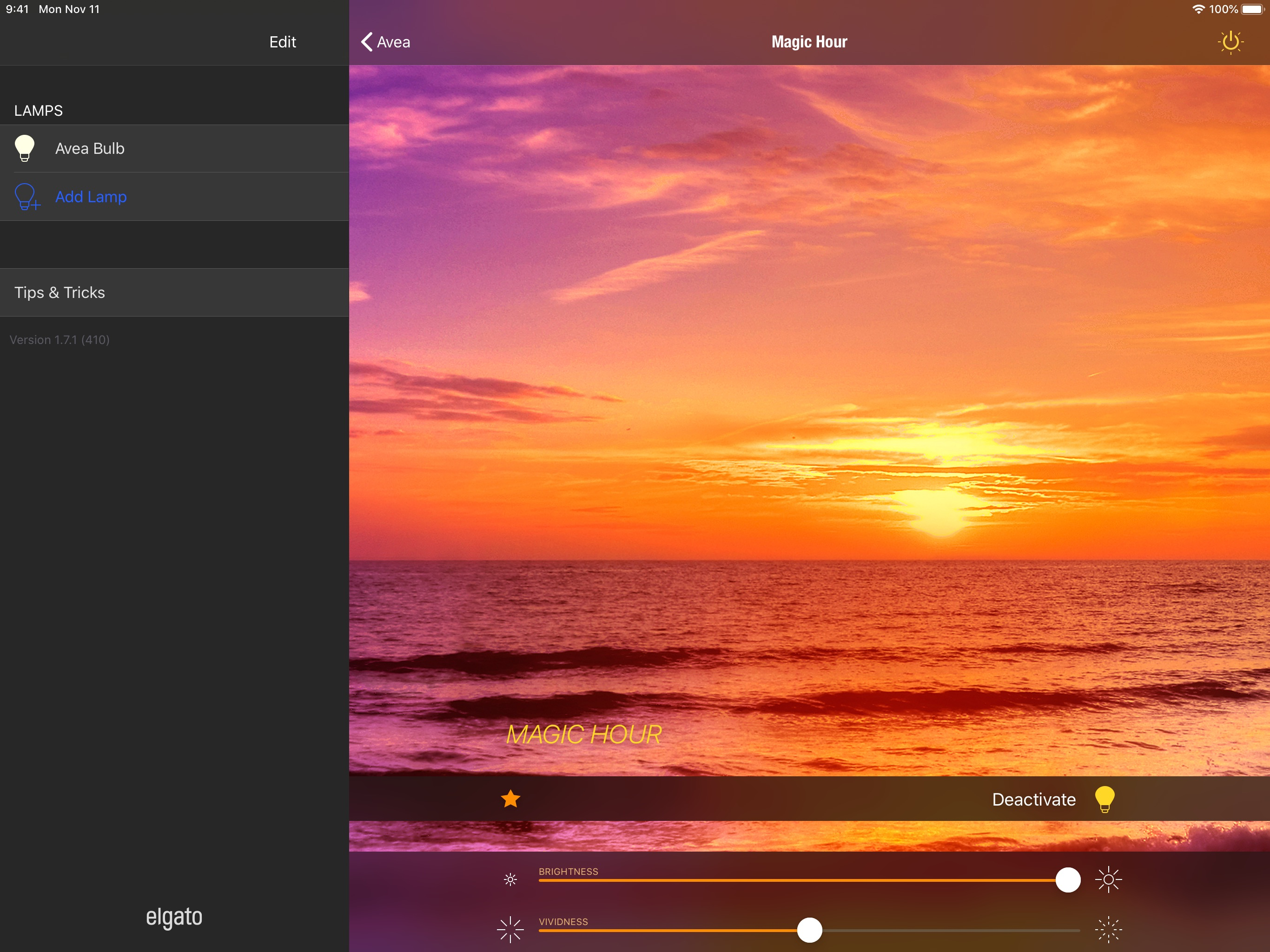Tap the elgato logo at bottom

click(174, 916)
